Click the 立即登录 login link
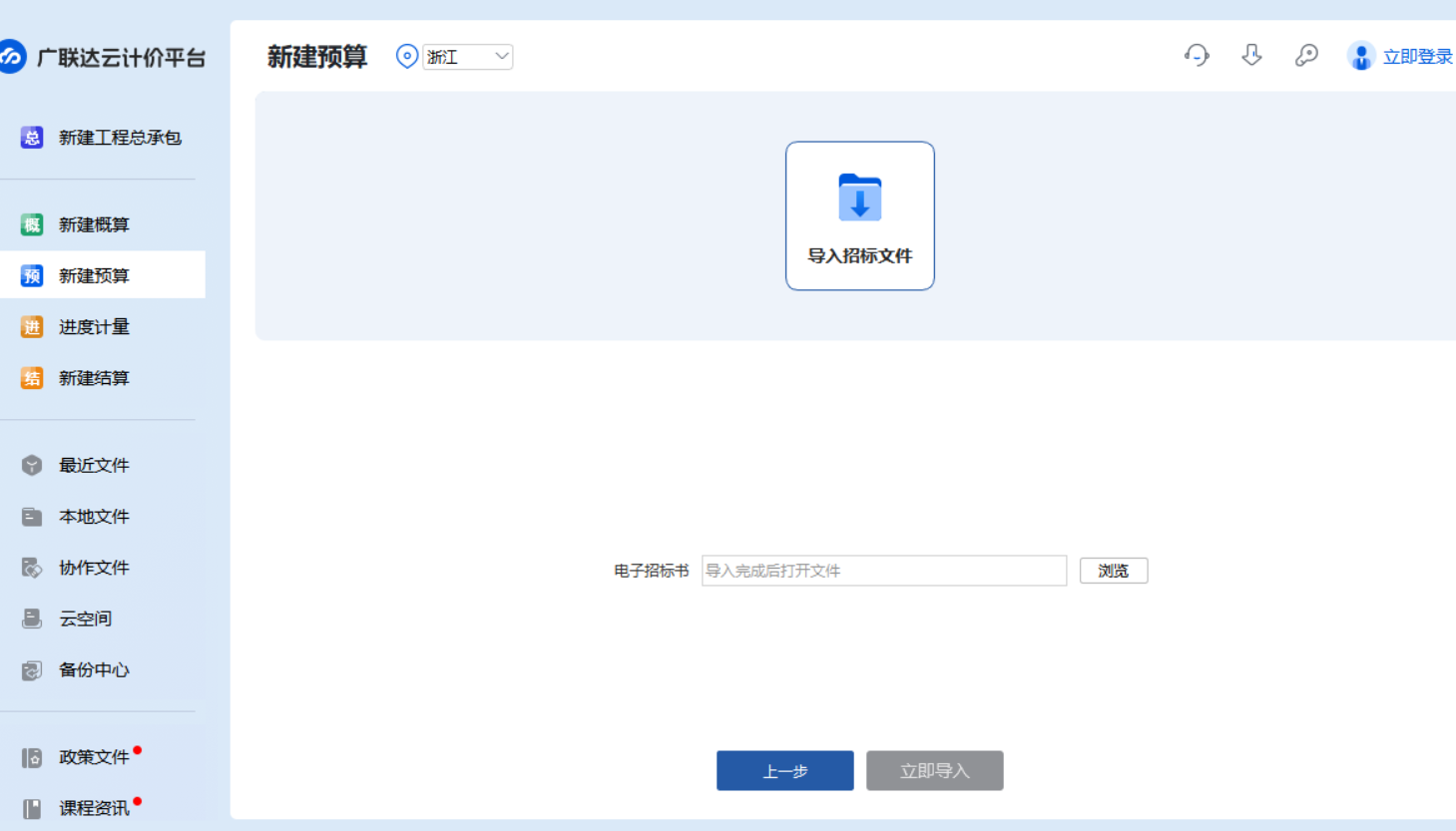Image resolution: width=1456 pixels, height=831 pixels. 1417,56
